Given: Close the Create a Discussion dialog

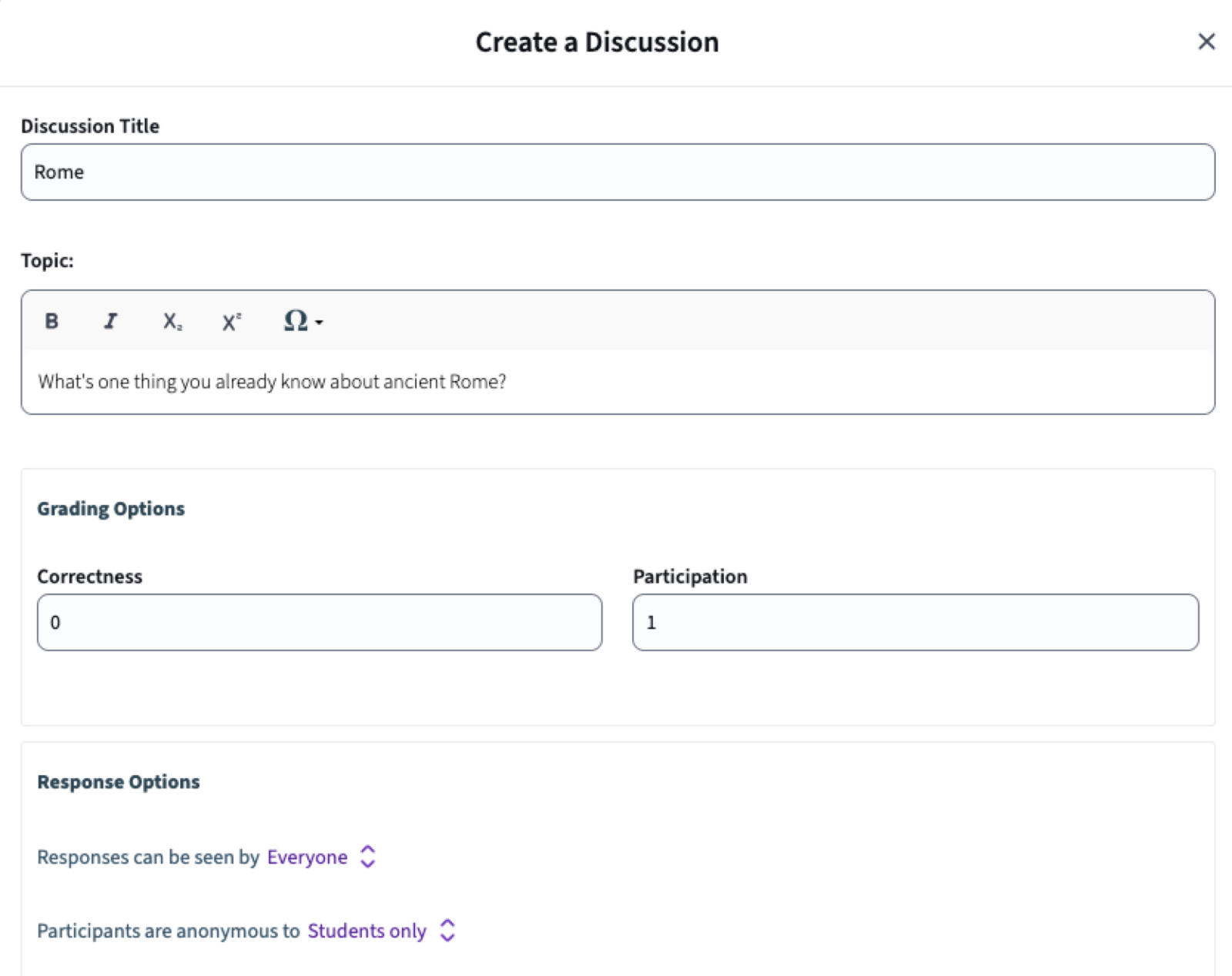Looking at the screenshot, I should pyautogui.click(x=1207, y=42).
